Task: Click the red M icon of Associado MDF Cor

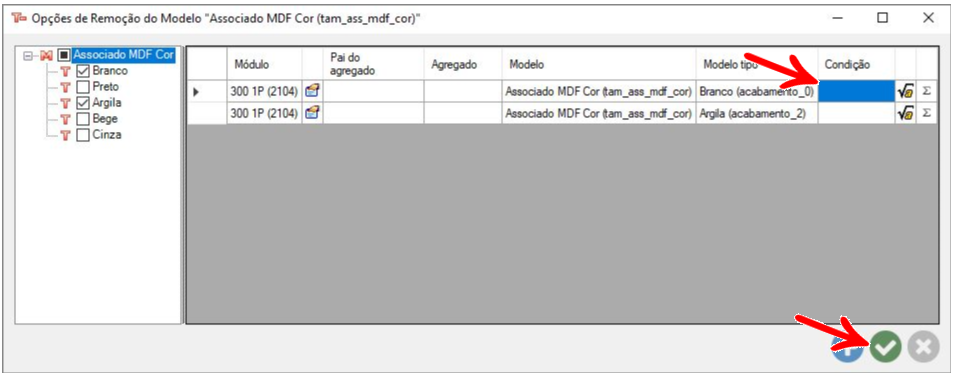Action: click(46, 55)
